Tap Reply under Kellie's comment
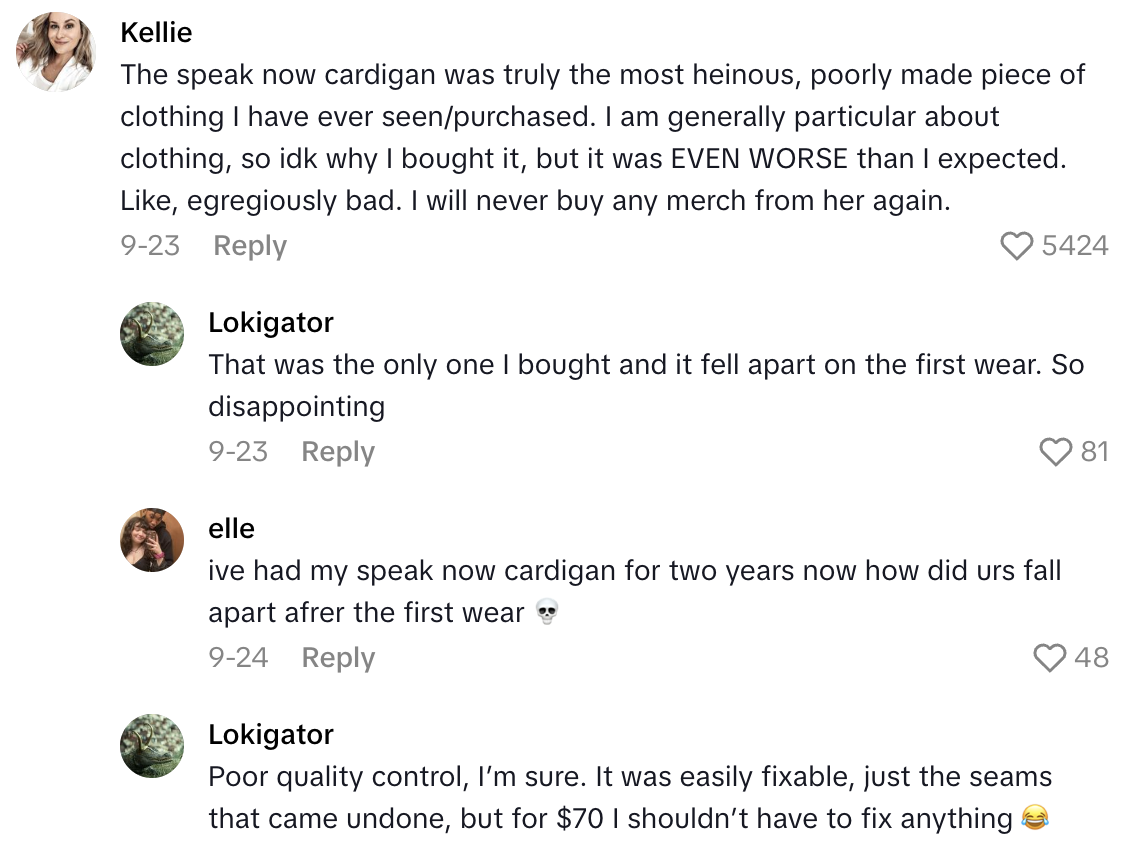The image size is (1142, 844). (249, 245)
